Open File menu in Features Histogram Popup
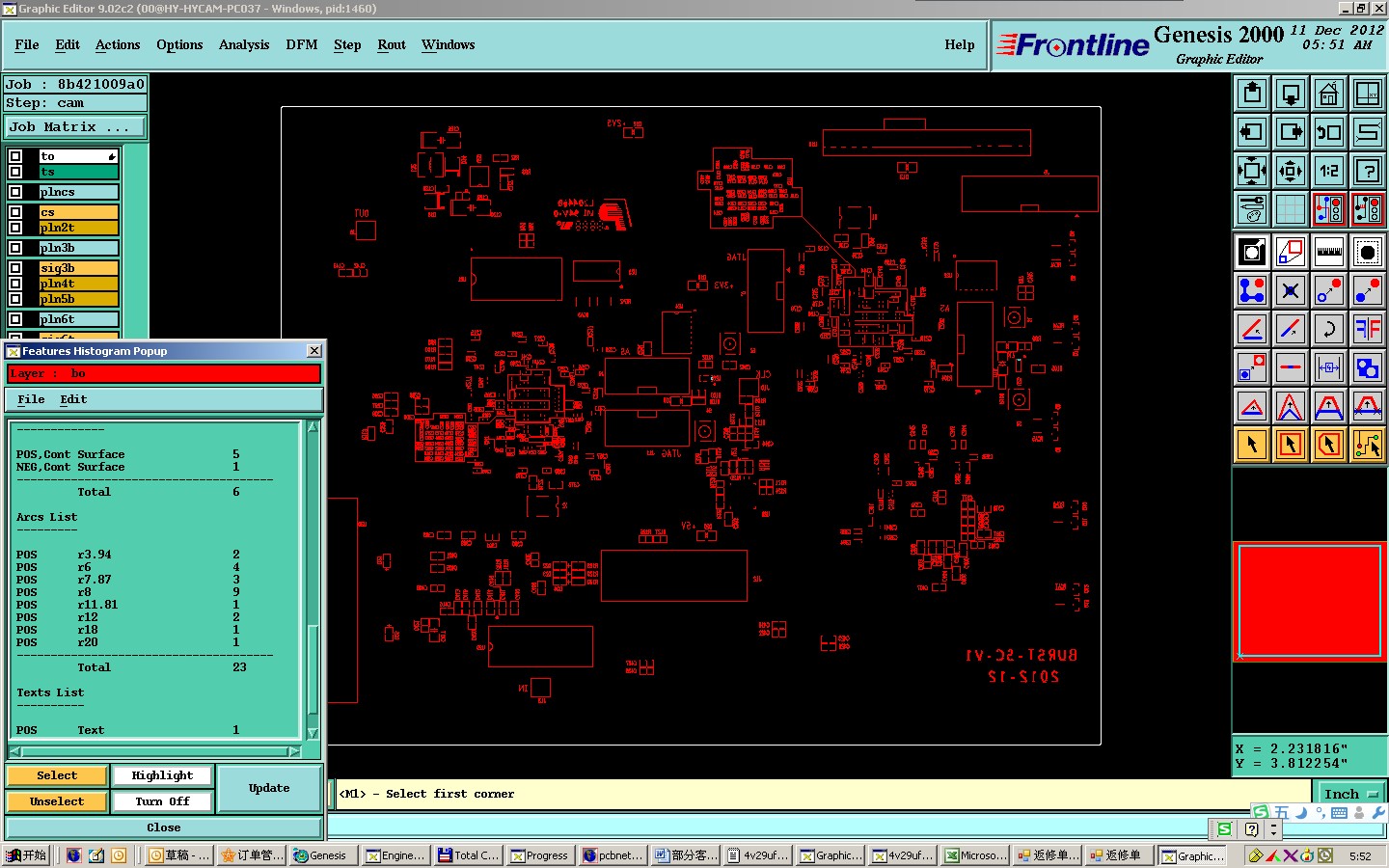The width and height of the screenshot is (1389, 868). [x=31, y=399]
